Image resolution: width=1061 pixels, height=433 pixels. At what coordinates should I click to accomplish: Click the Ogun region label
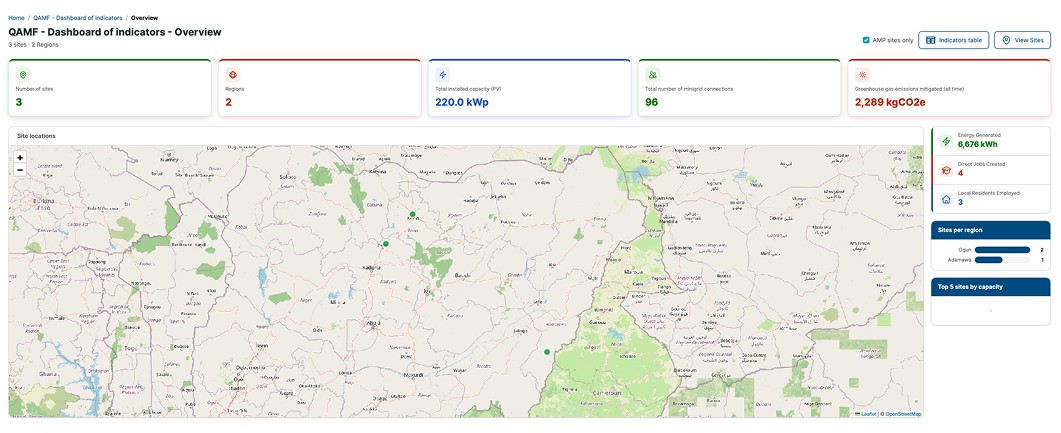pos(964,250)
